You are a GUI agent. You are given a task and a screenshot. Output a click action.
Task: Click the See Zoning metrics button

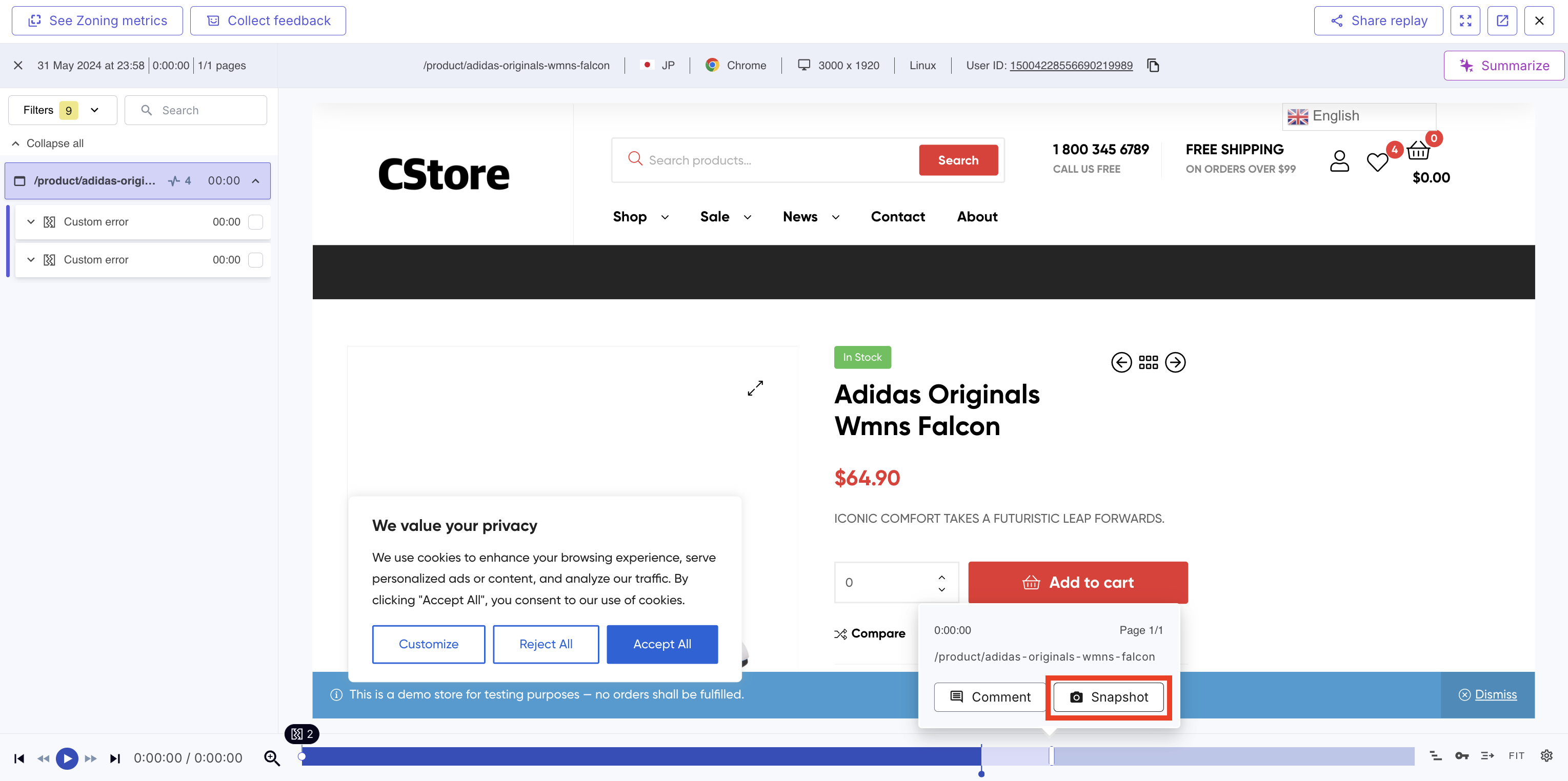[96, 20]
